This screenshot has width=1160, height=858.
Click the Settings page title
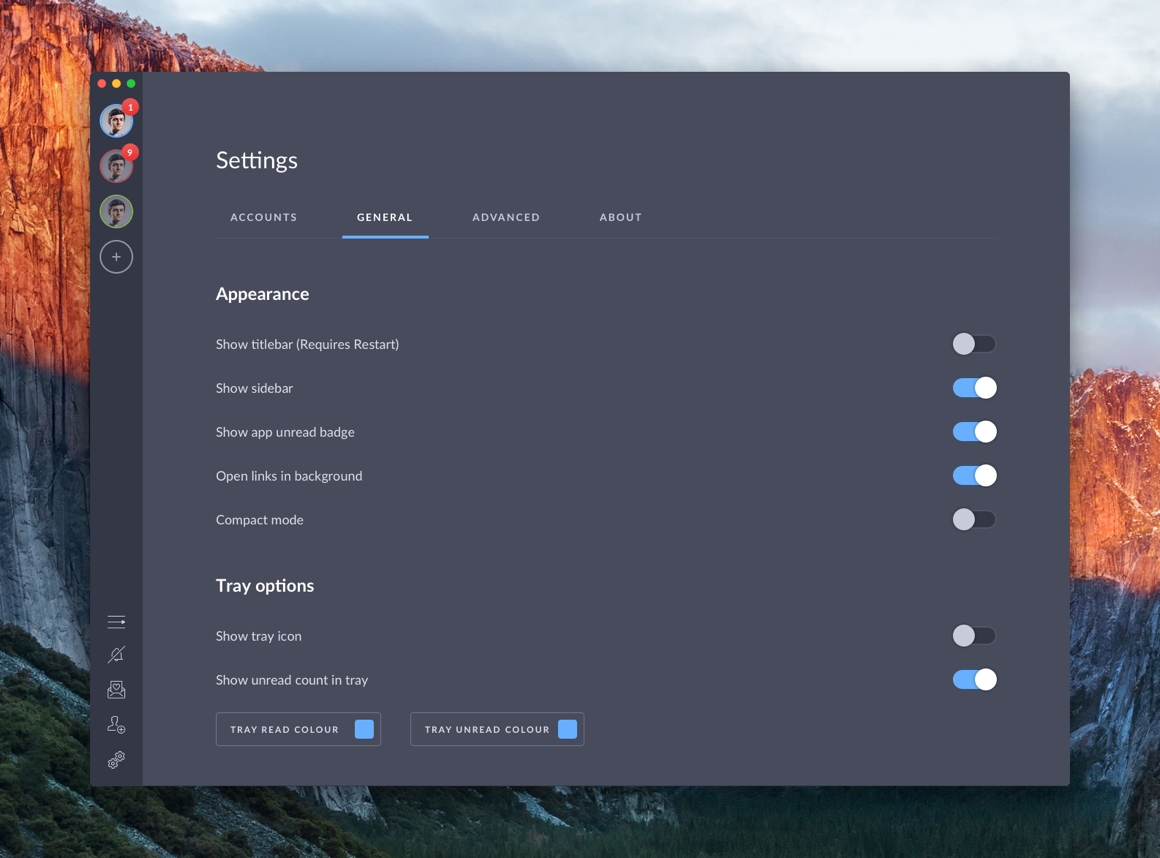pyautogui.click(x=257, y=161)
